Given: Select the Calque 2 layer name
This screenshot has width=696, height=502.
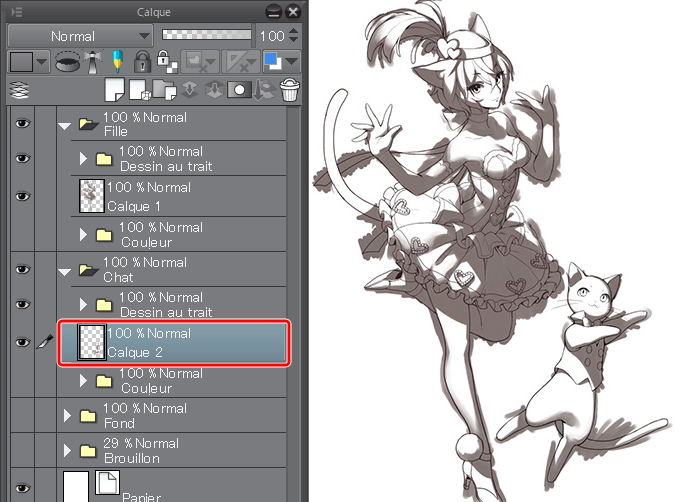Looking at the screenshot, I should click(x=135, y=352).
